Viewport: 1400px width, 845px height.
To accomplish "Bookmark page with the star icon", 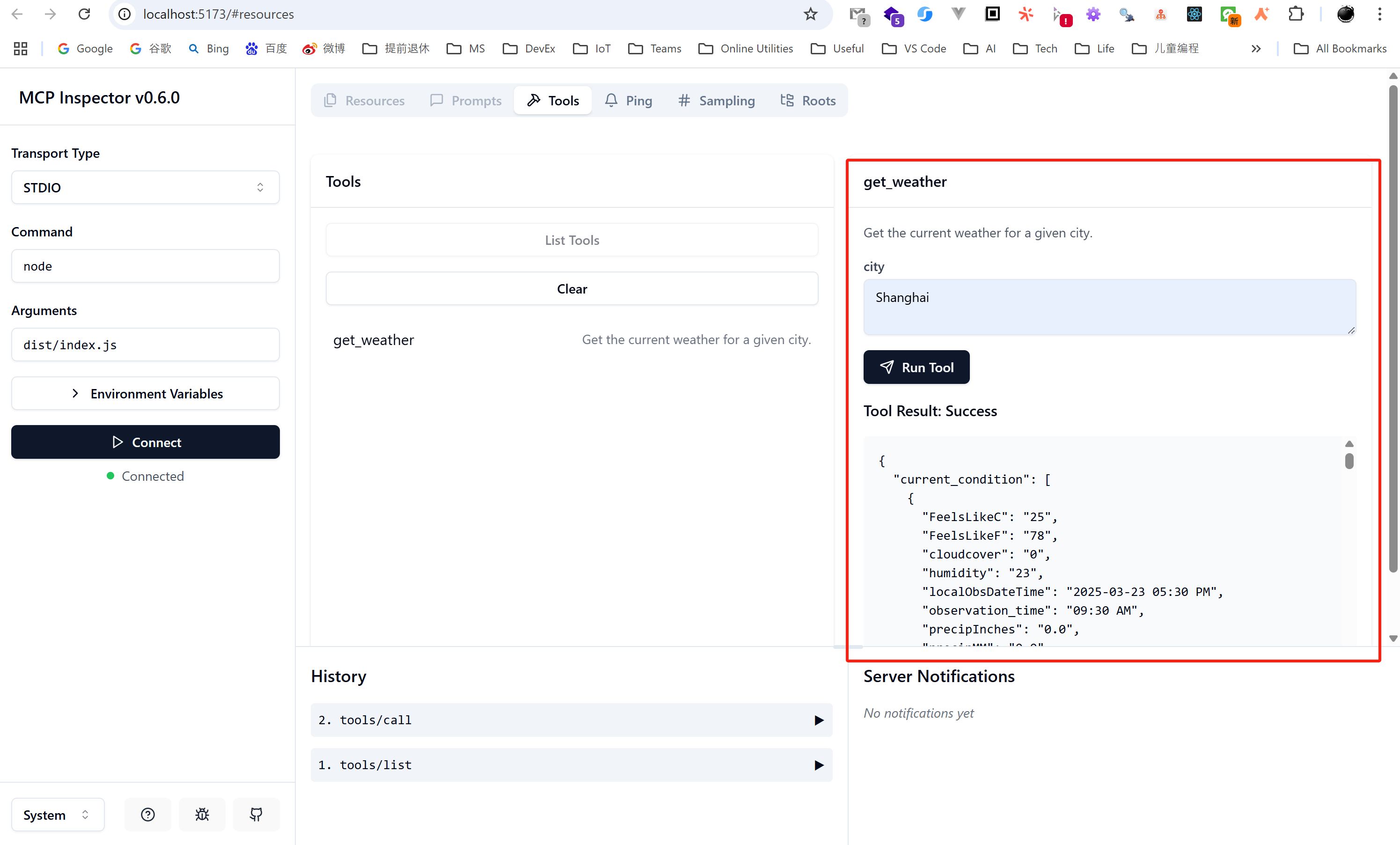I will (810, 14).
